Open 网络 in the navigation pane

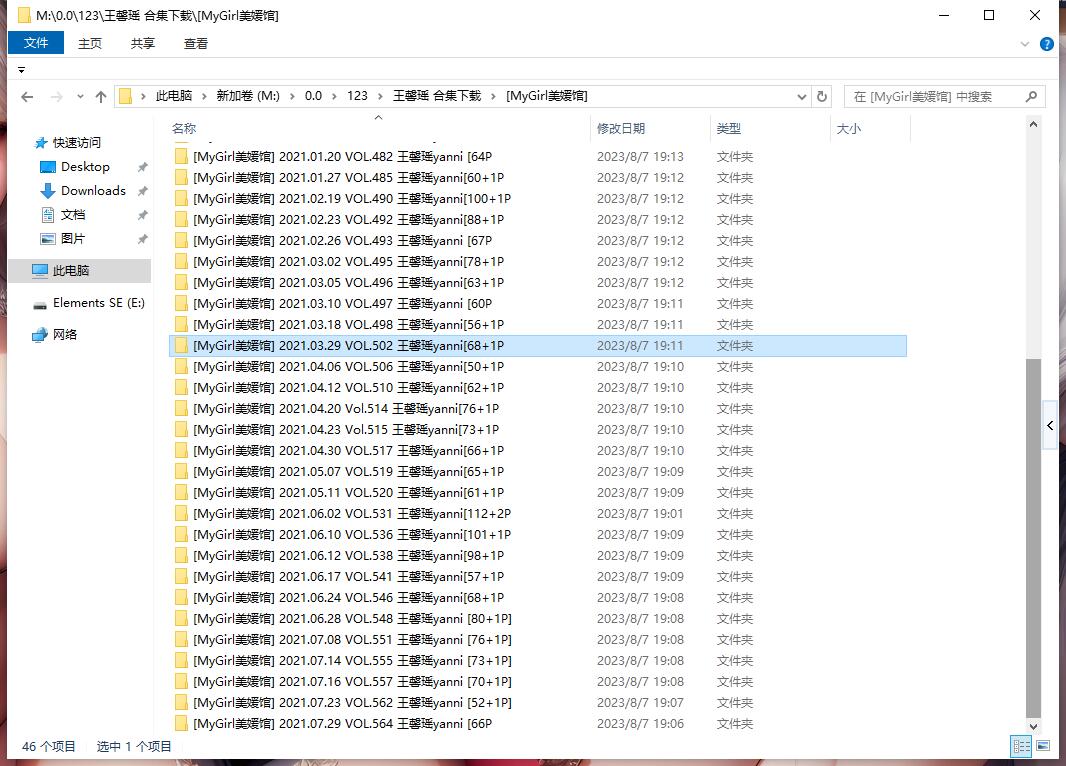click(x=65, y=334)
